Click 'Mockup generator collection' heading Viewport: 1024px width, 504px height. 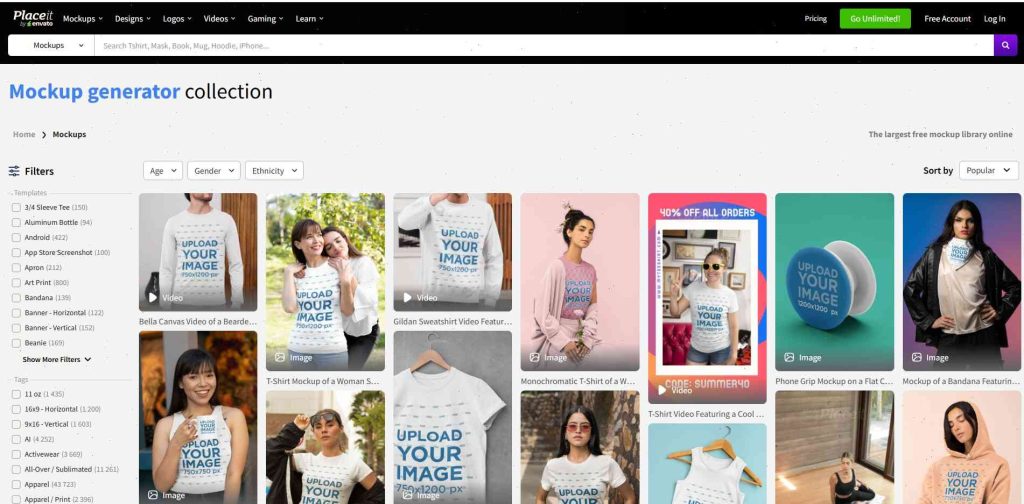140,91
